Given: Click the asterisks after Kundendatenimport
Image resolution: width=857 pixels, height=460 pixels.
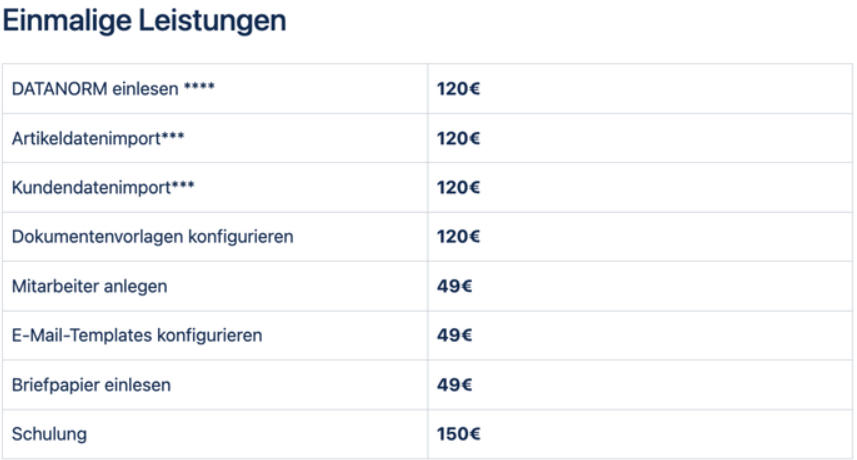Looking at the screenshot, I should (x=183, y=185).
